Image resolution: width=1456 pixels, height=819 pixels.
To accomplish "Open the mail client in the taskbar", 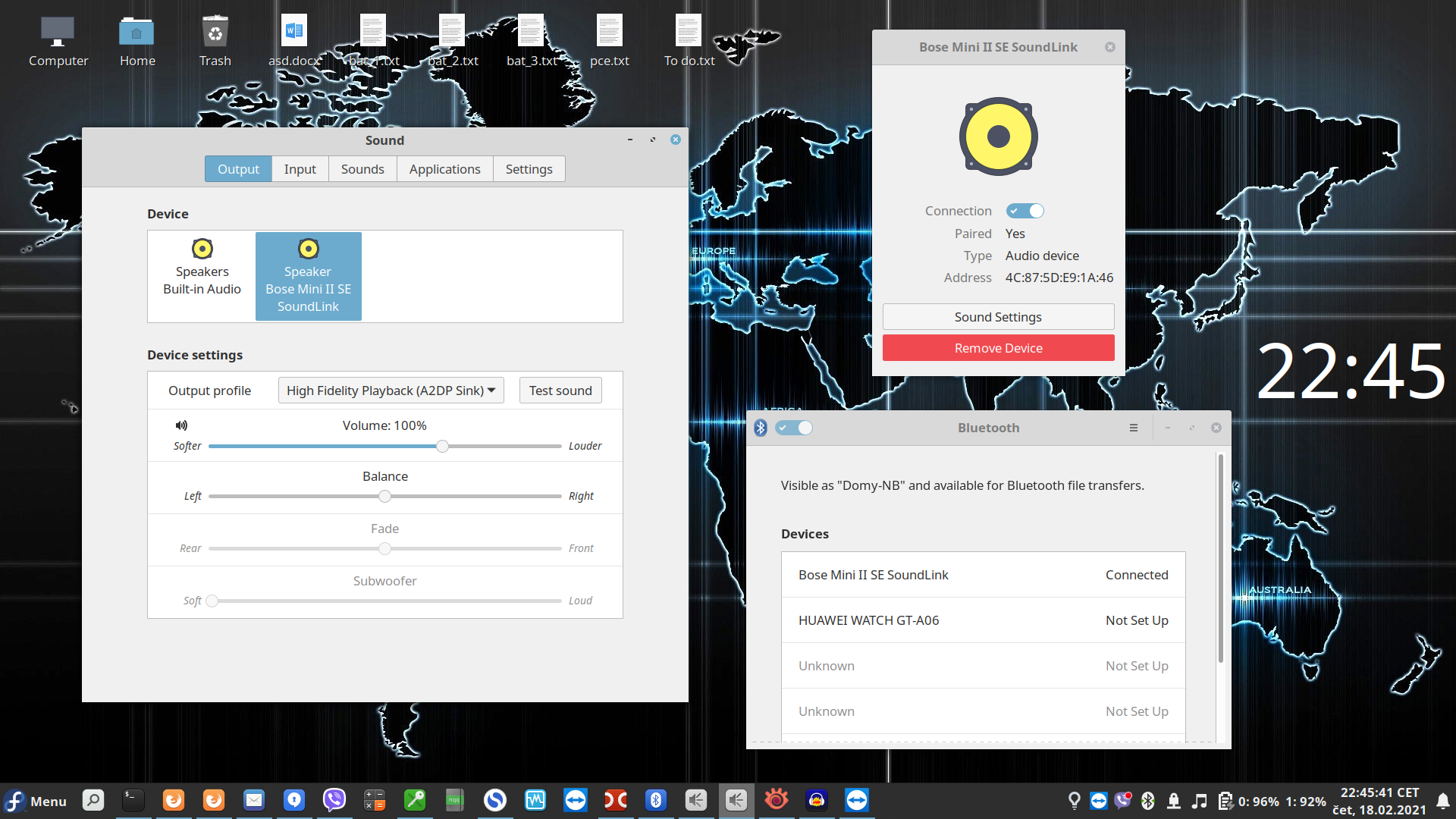I will pyautogui.click(x=254, y=800).
